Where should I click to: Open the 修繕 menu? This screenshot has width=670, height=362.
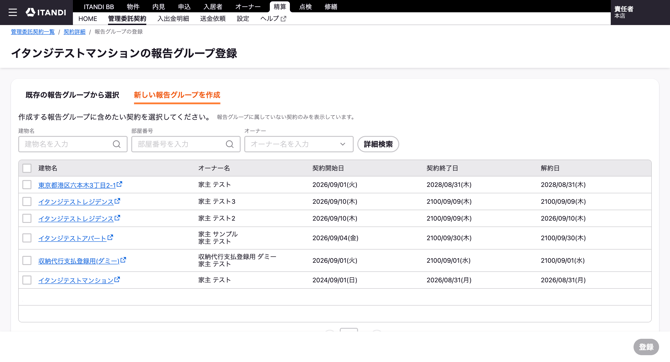(331, 7)
